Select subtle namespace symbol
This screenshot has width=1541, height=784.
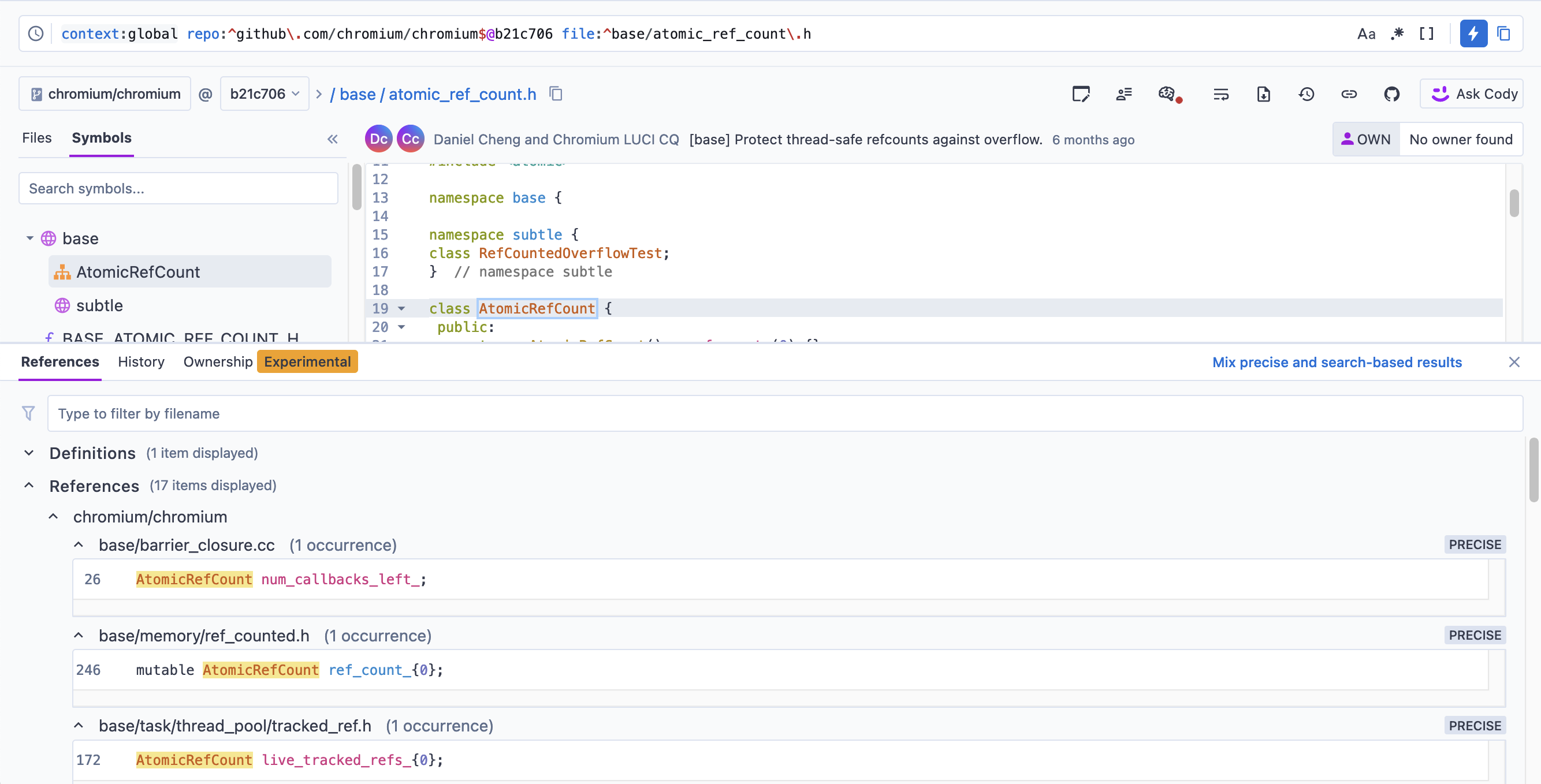click(99, 305)
